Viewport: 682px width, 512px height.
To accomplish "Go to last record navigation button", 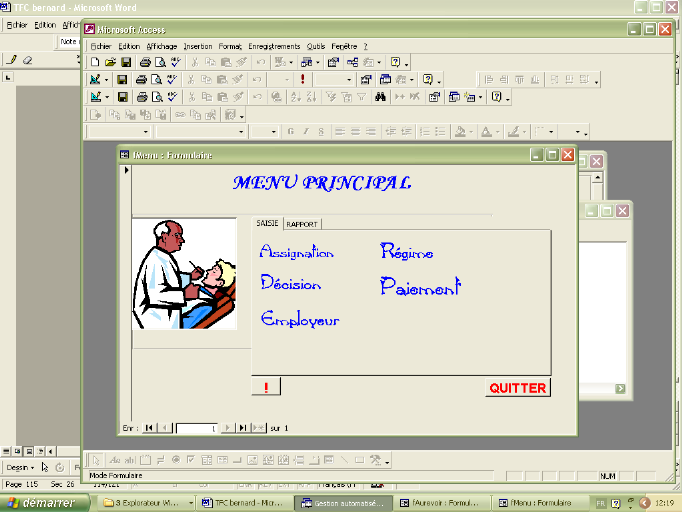I will pyautogui.click(x=242, y=428).
